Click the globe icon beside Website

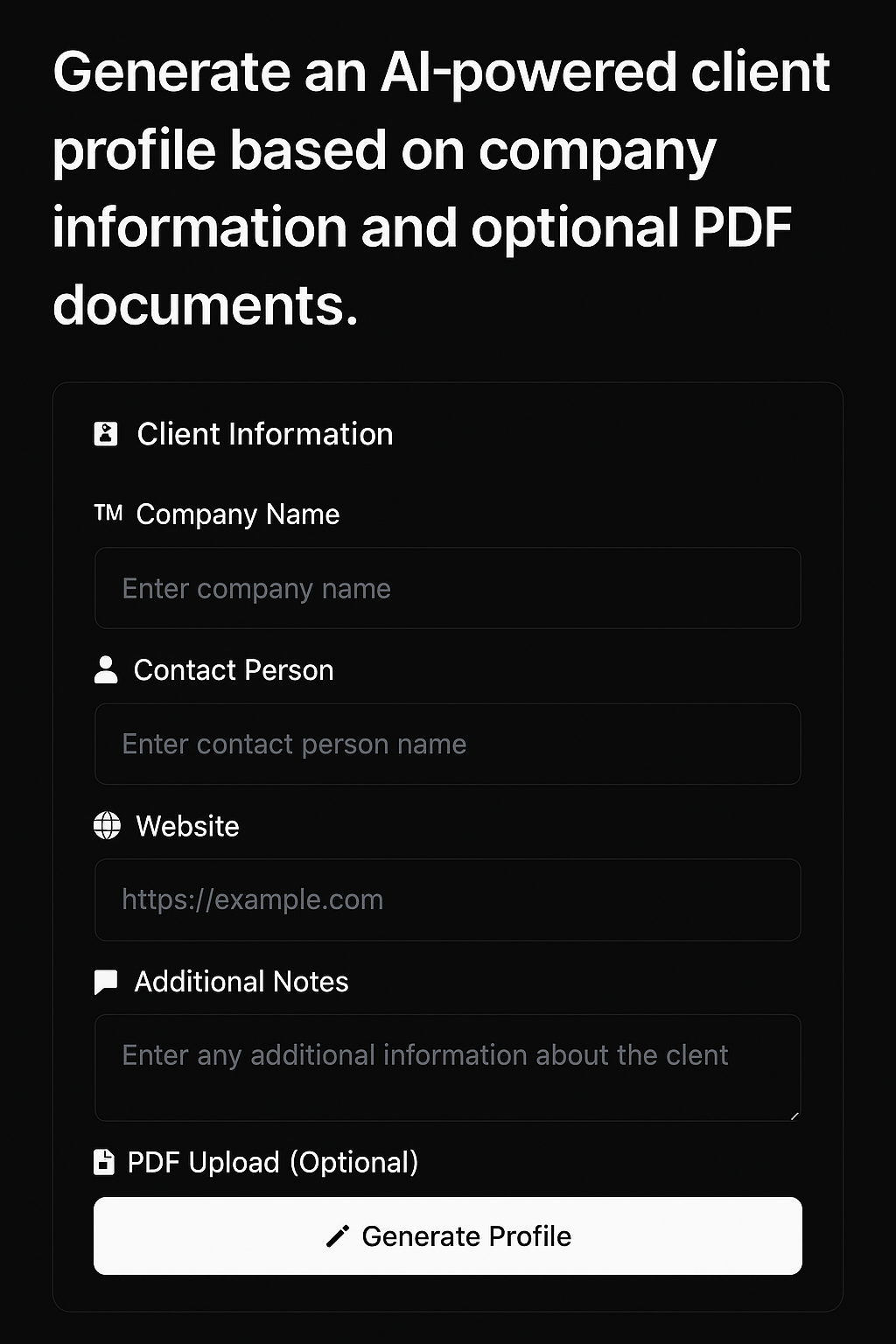click(107, 826)
